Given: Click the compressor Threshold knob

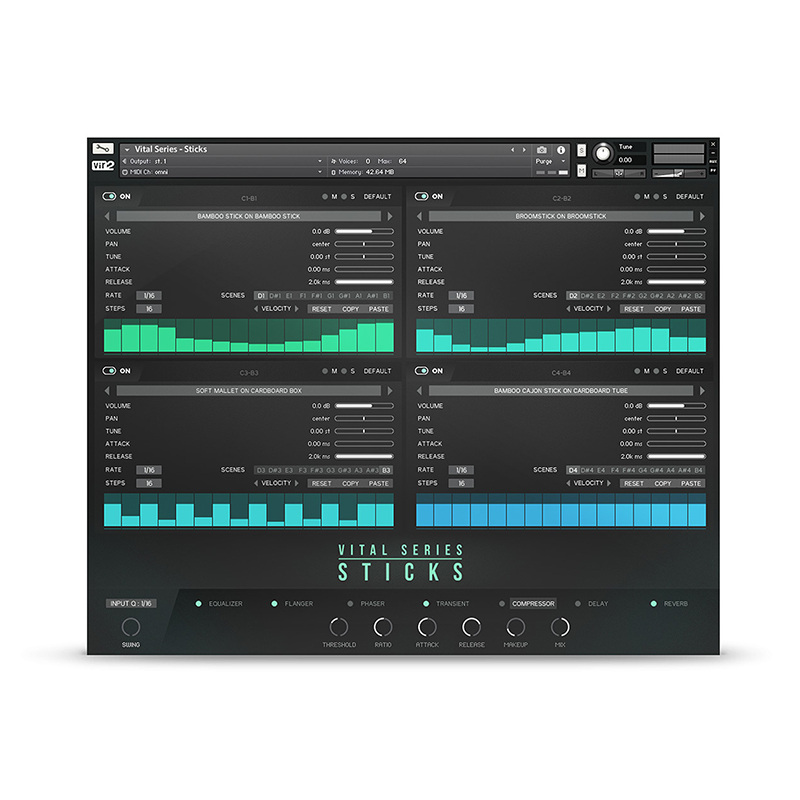Looking at the screenshot, I should tap(339, 627).
